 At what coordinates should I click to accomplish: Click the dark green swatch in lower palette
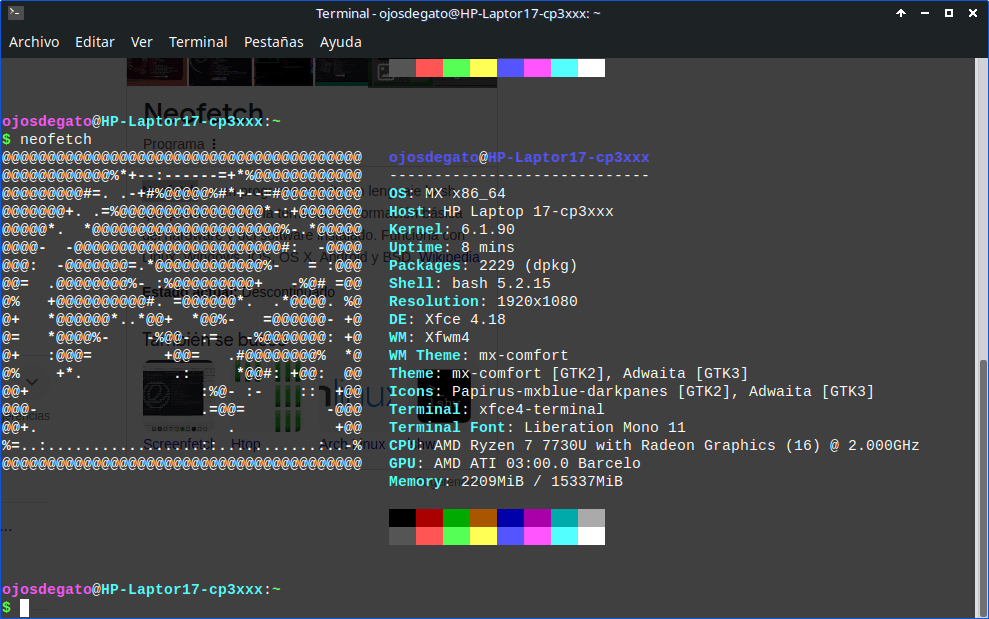(457, 518)
